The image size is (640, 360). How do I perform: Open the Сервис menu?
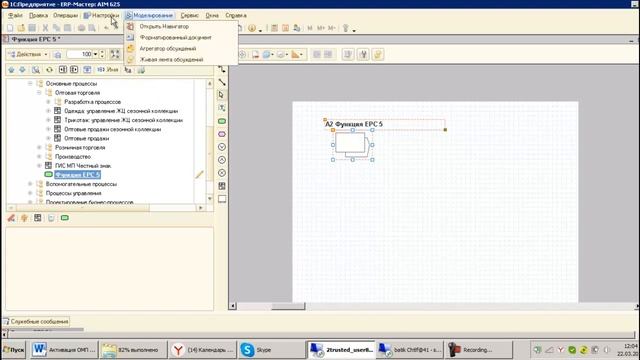point(189,16)
